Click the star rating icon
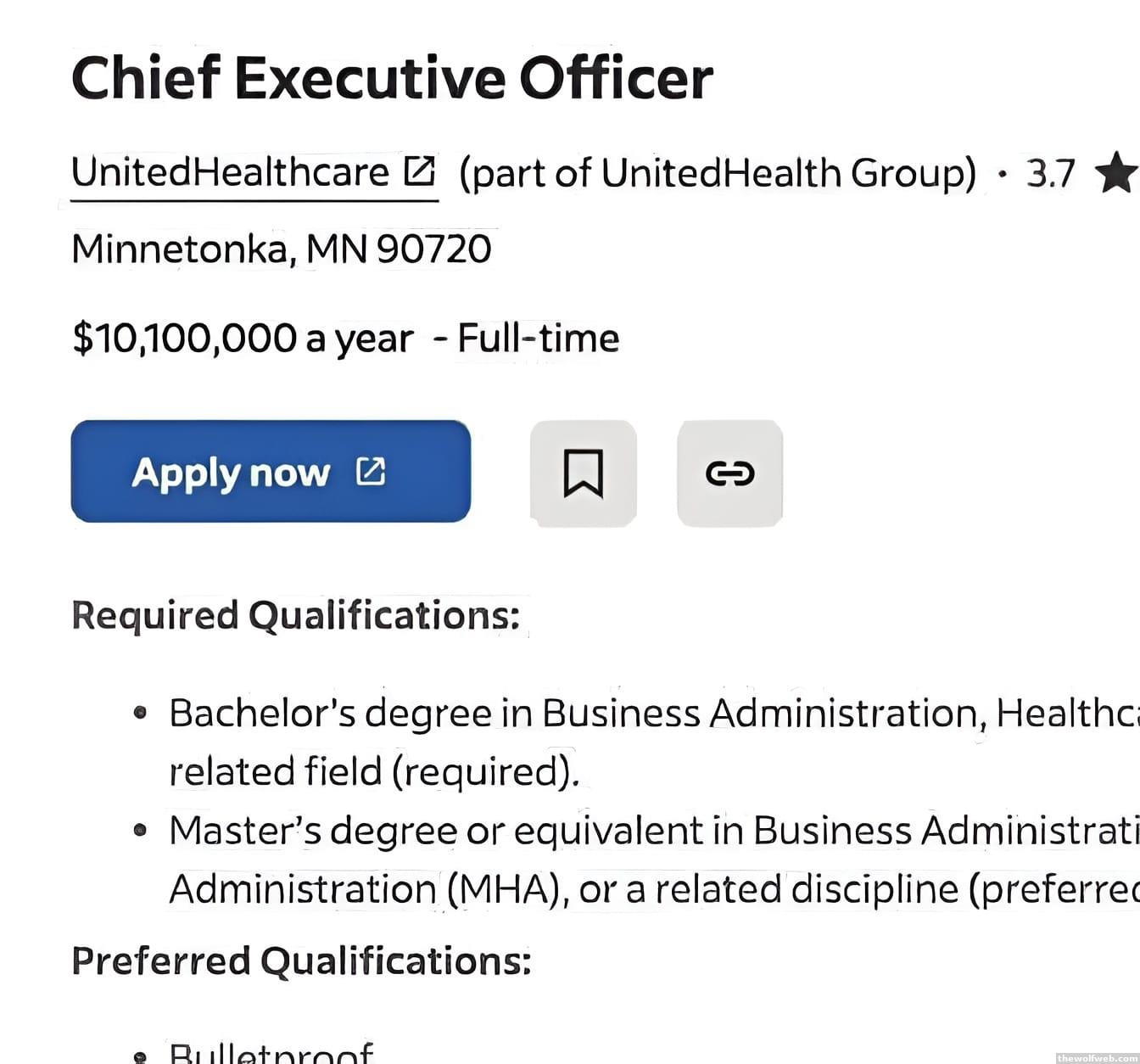This screenshot has width=1140, height=1064. pos(1115,172)
